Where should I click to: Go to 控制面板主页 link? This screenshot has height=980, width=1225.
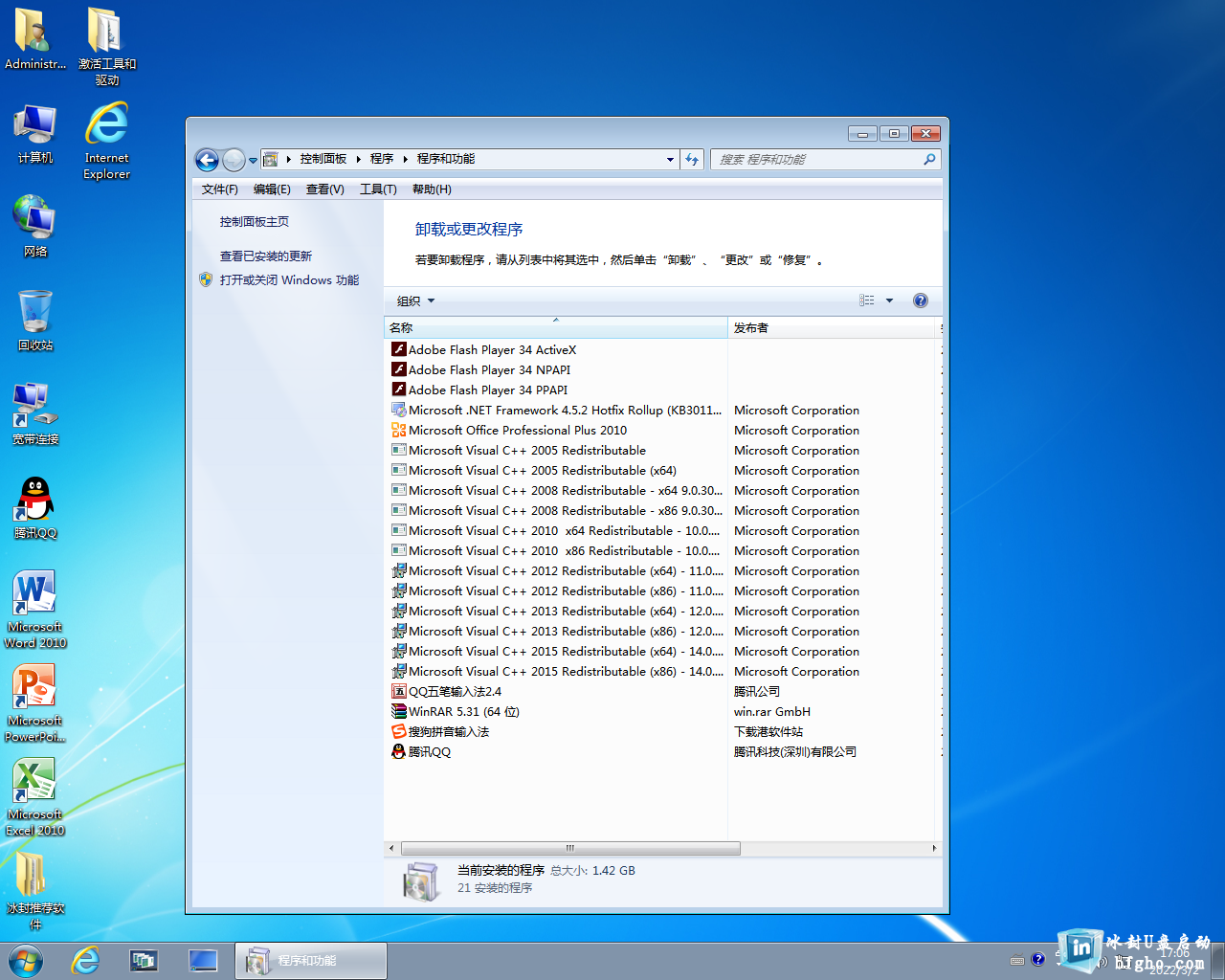[x=255, y=222]
